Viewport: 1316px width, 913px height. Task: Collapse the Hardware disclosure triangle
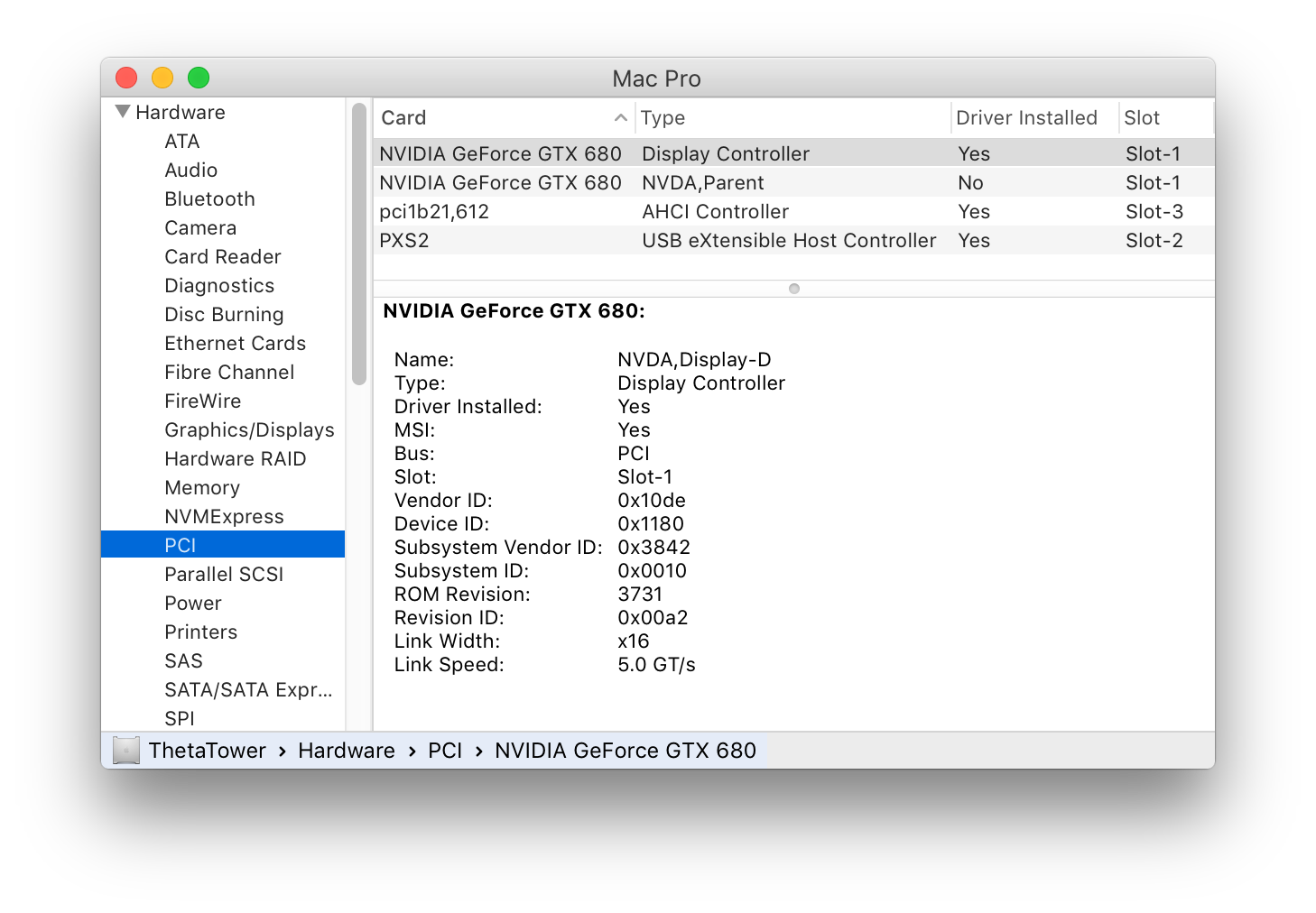124,112
